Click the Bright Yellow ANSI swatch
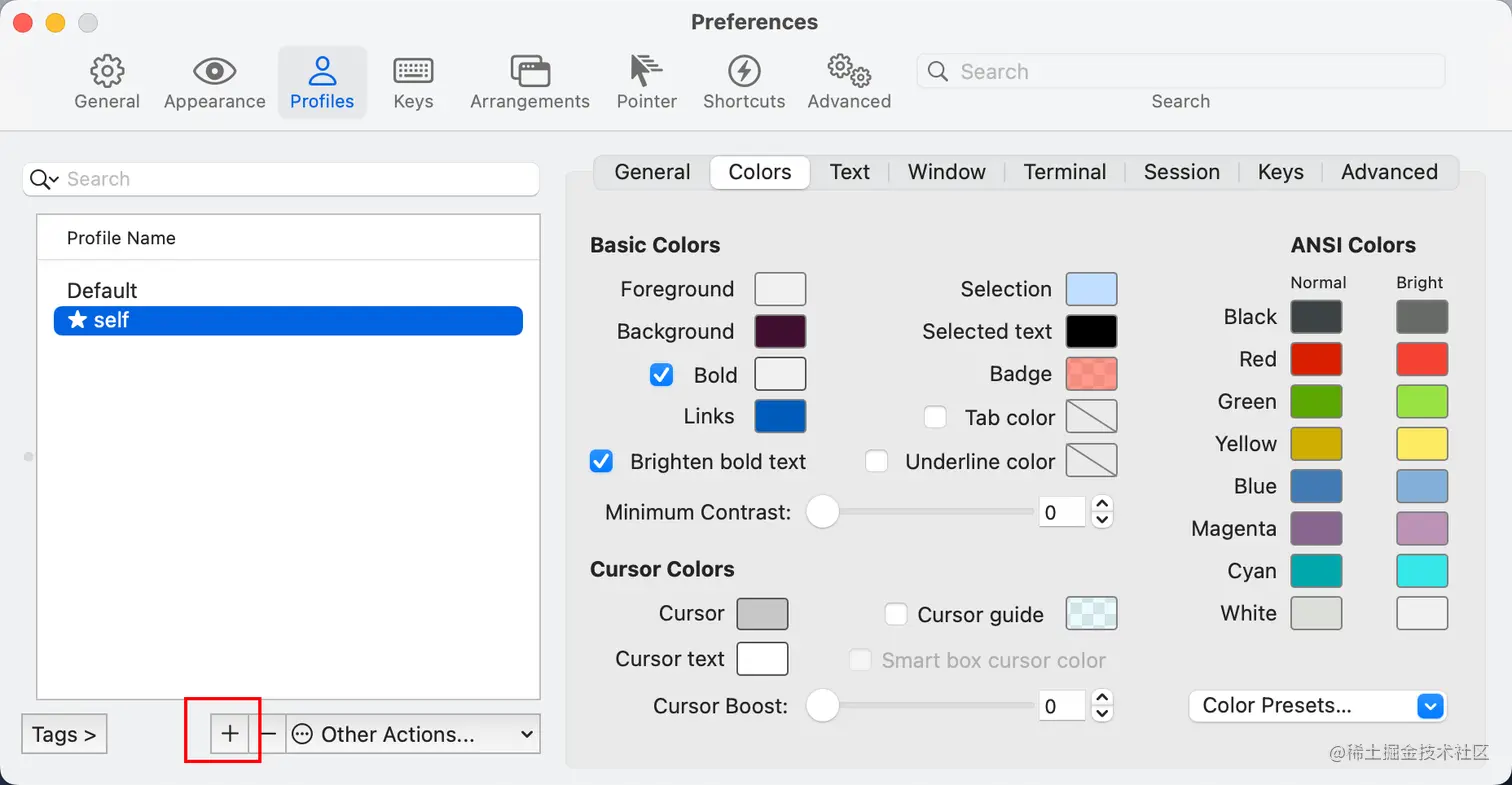This screenshot has height=785, width=1512. (1422, 444)
